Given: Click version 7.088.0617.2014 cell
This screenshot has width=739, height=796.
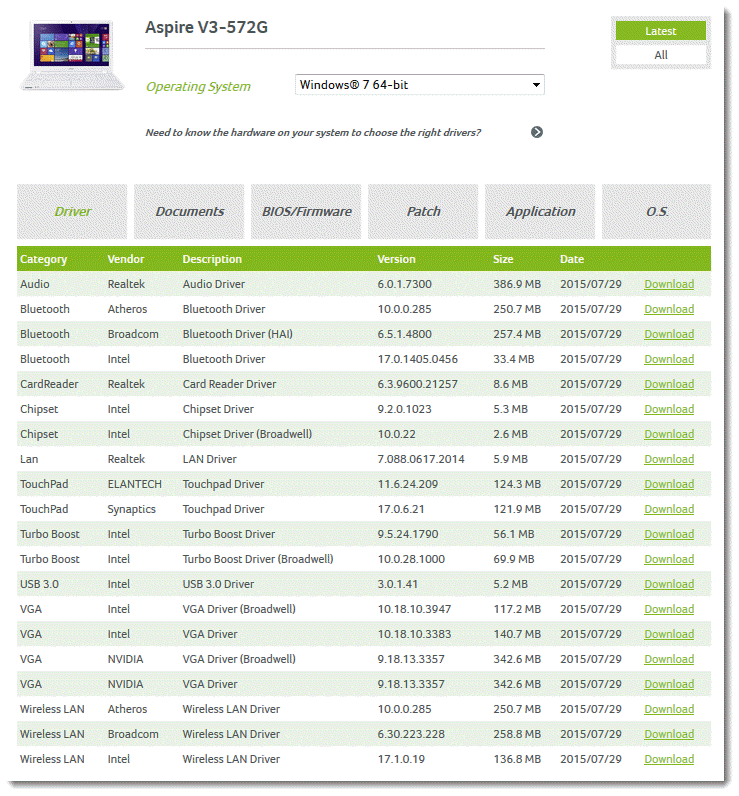Looking at the screenshot, I should [421, 459].
